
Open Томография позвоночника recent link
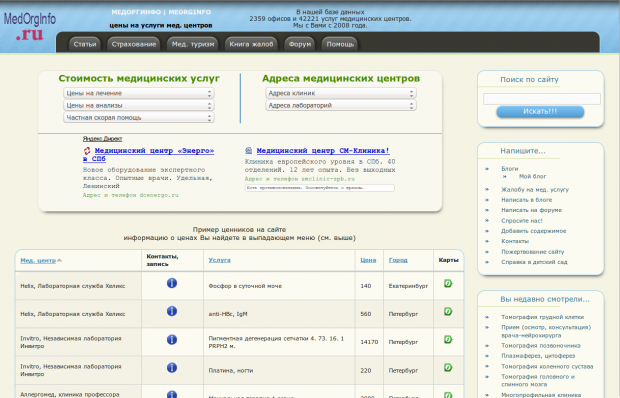pyautogui.click(x=541, y=346)
